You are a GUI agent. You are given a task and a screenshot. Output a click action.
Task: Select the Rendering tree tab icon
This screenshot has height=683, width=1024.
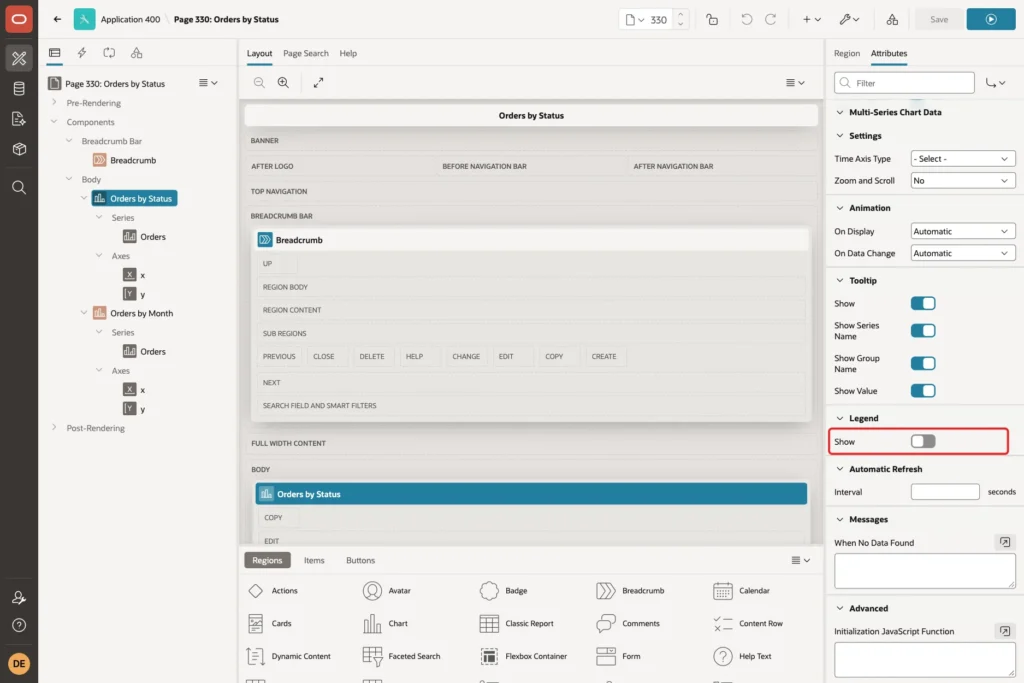pos(55,53)
